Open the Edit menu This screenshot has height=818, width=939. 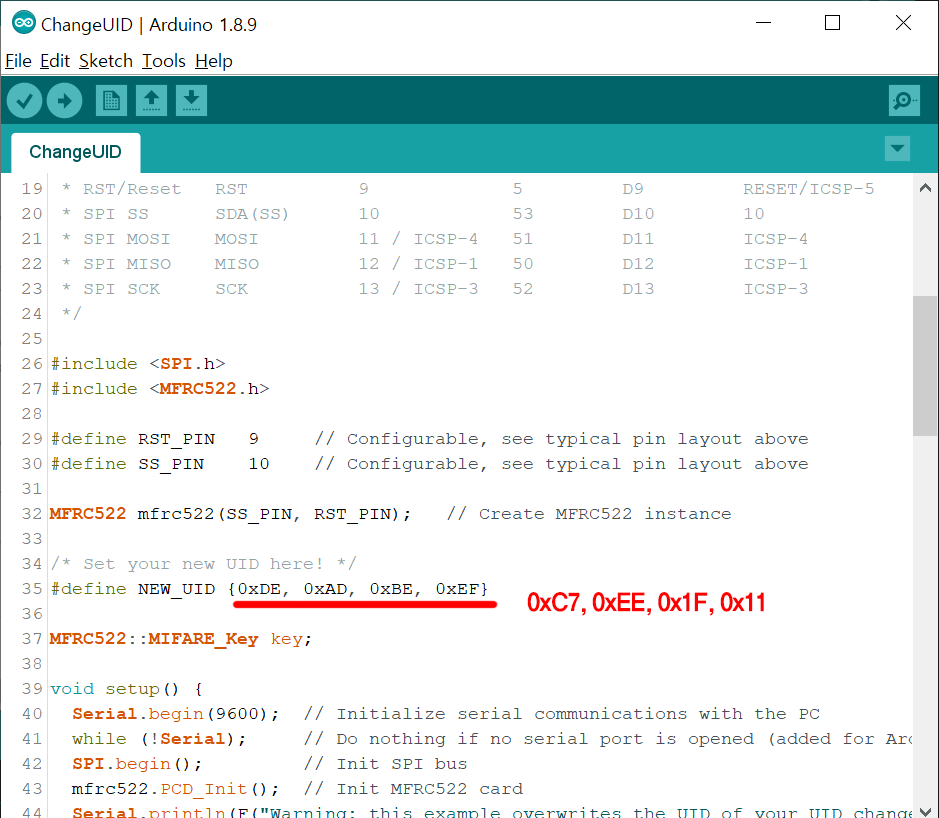pyautogui.click(x=55, y=61)
